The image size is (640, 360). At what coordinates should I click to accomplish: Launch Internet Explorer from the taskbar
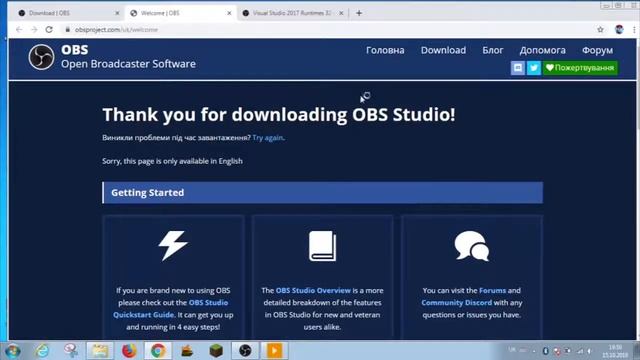click(x=42, y=351)
